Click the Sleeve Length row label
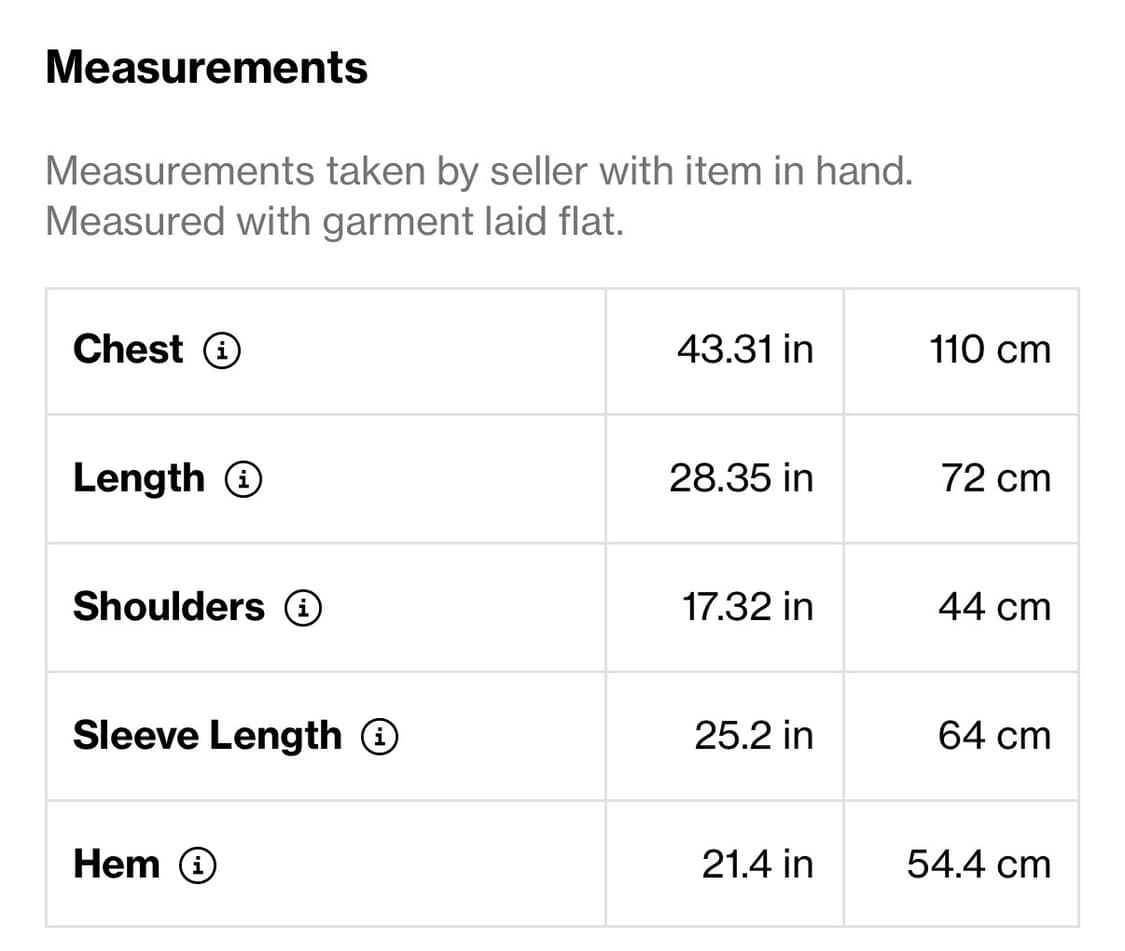This screenshot has height=951, width=1125. tap(207, 736)
